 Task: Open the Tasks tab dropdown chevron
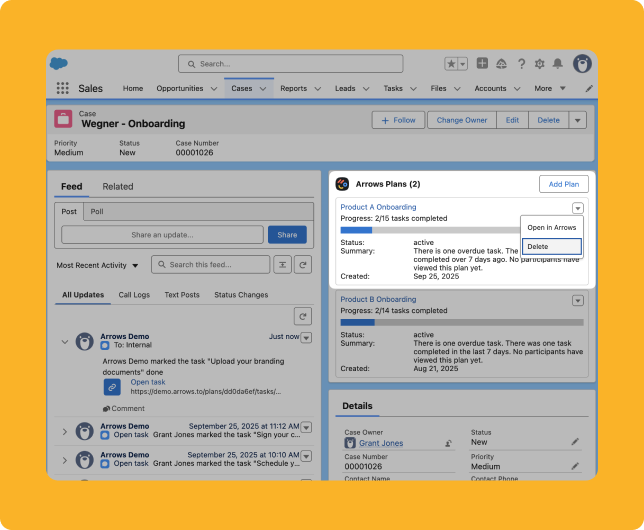[x=413, y=89]
